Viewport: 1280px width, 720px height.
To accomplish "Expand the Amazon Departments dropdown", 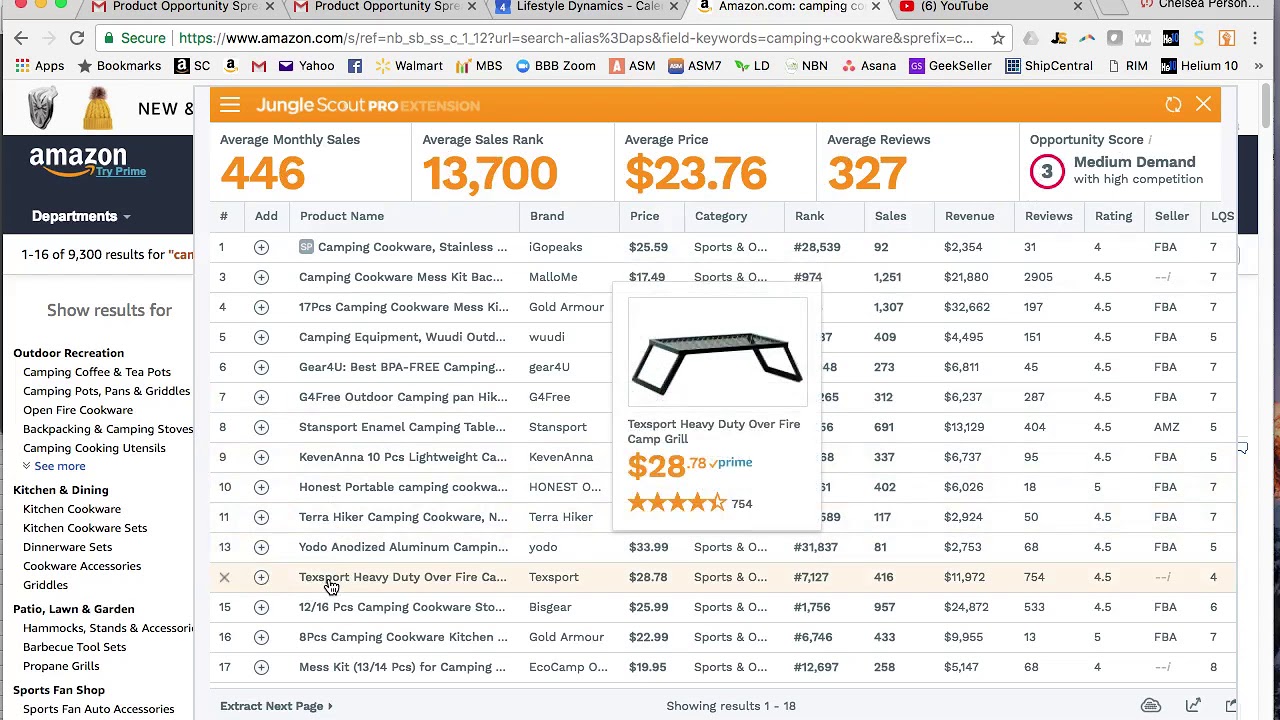I will [x=80, y=216].
